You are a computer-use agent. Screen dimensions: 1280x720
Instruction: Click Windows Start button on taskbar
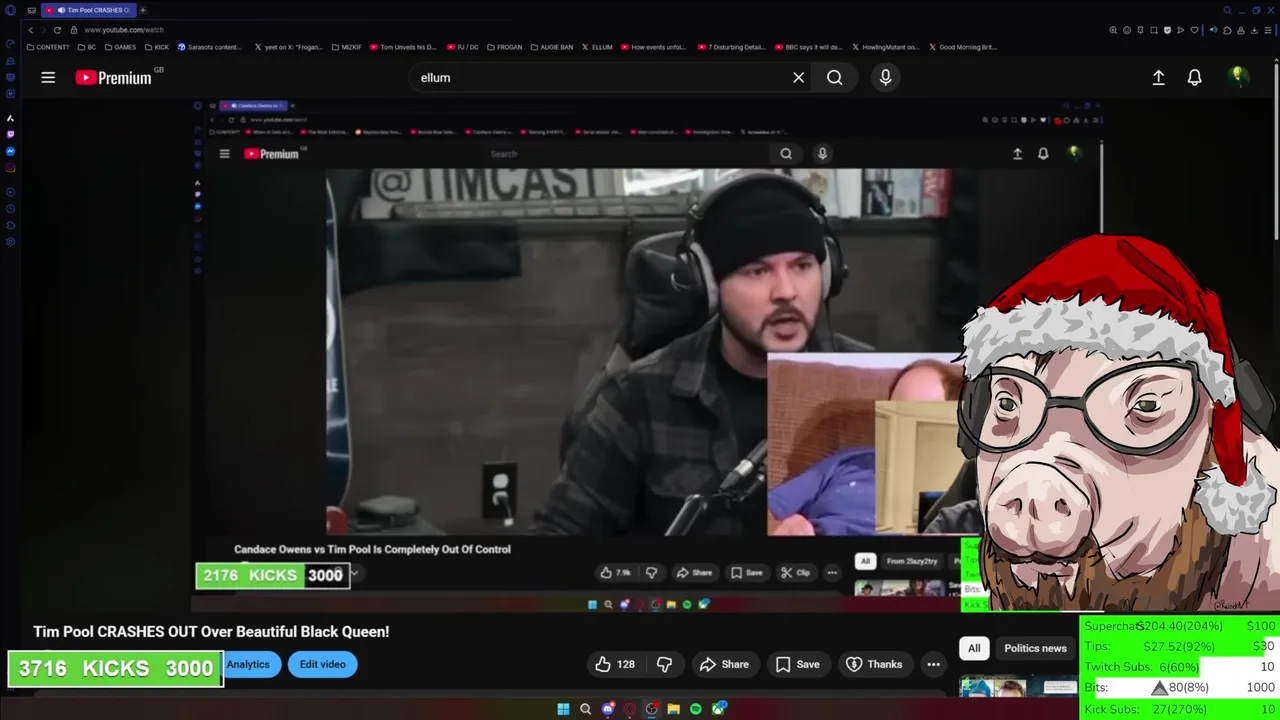tap(563, 709)
